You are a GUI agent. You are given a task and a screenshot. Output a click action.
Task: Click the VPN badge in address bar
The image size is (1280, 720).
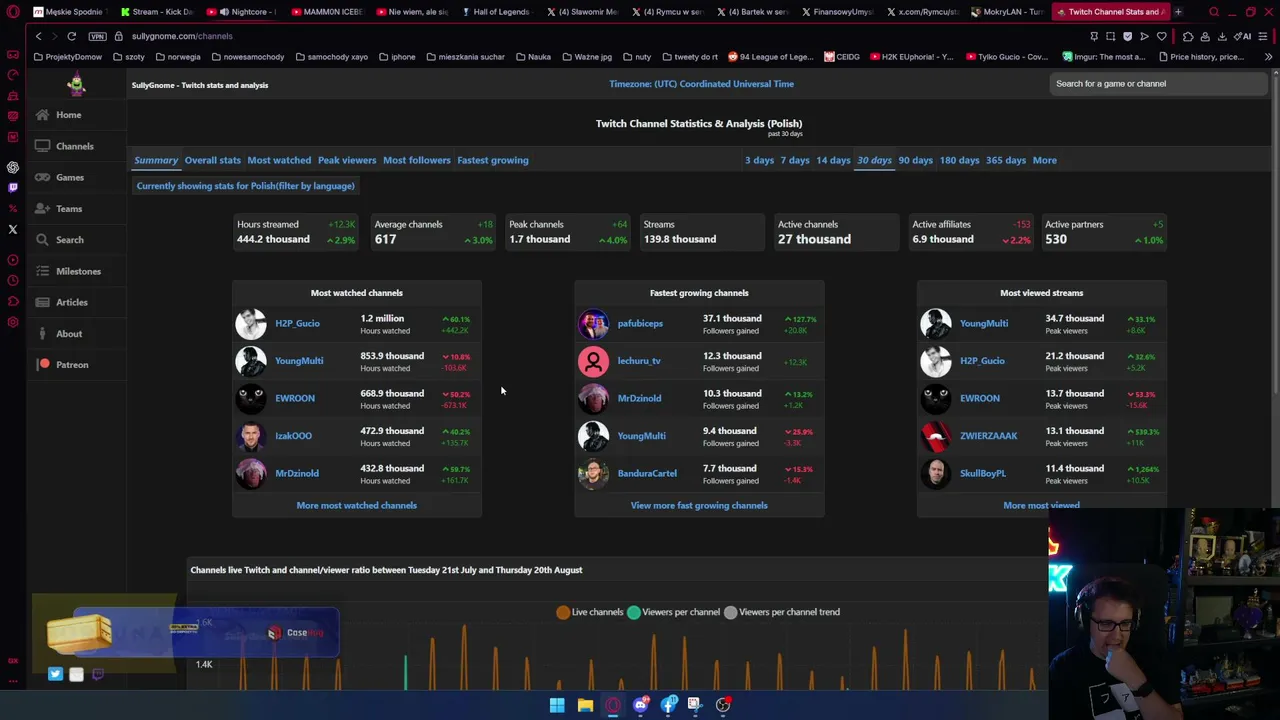(x=97, y=36)
